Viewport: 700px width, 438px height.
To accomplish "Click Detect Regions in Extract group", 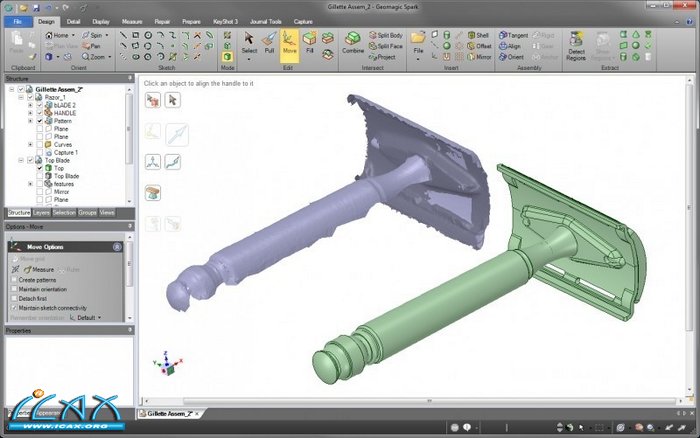I will pos(577,44).
